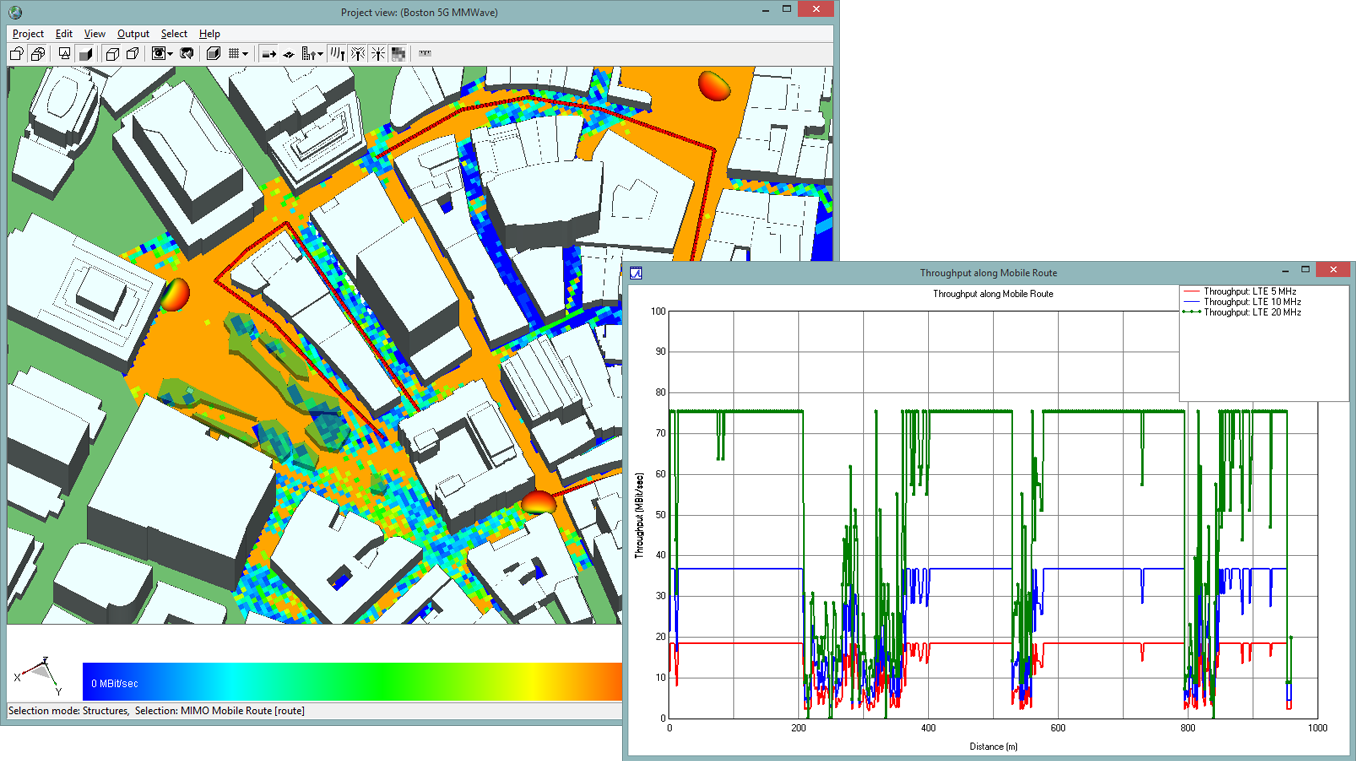This screenshot has height=768, width=1366.
Task: Click the gradient arrow toolbar icon
Action: pyautogui.click(x=269, y=54)
